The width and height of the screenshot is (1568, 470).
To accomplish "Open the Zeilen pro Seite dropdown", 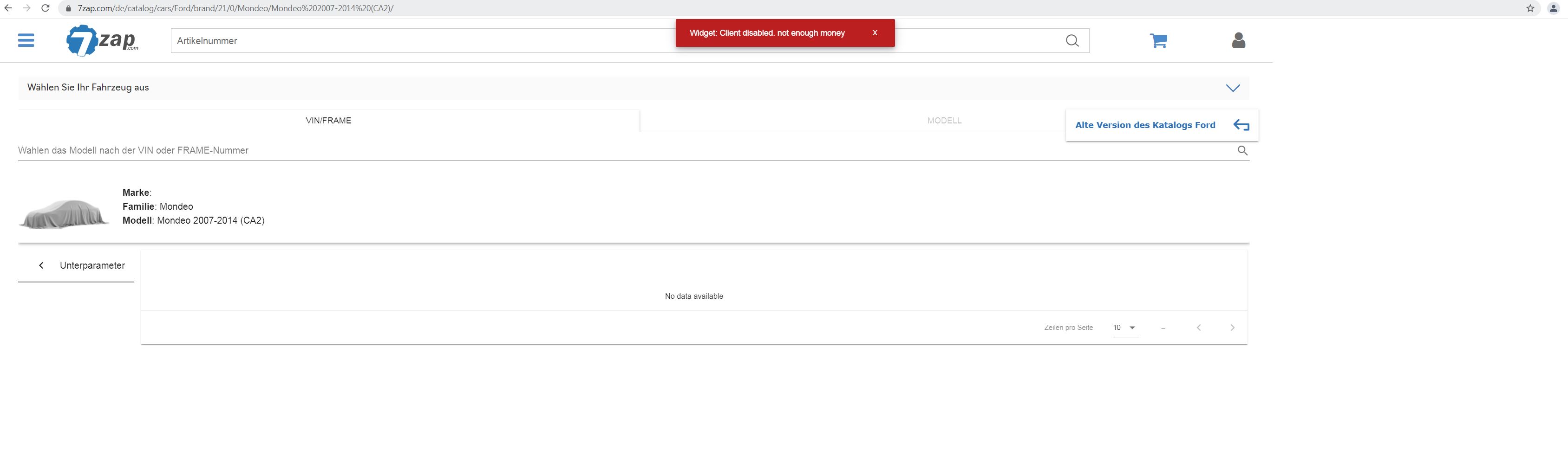I will [x=1125, y=328].
